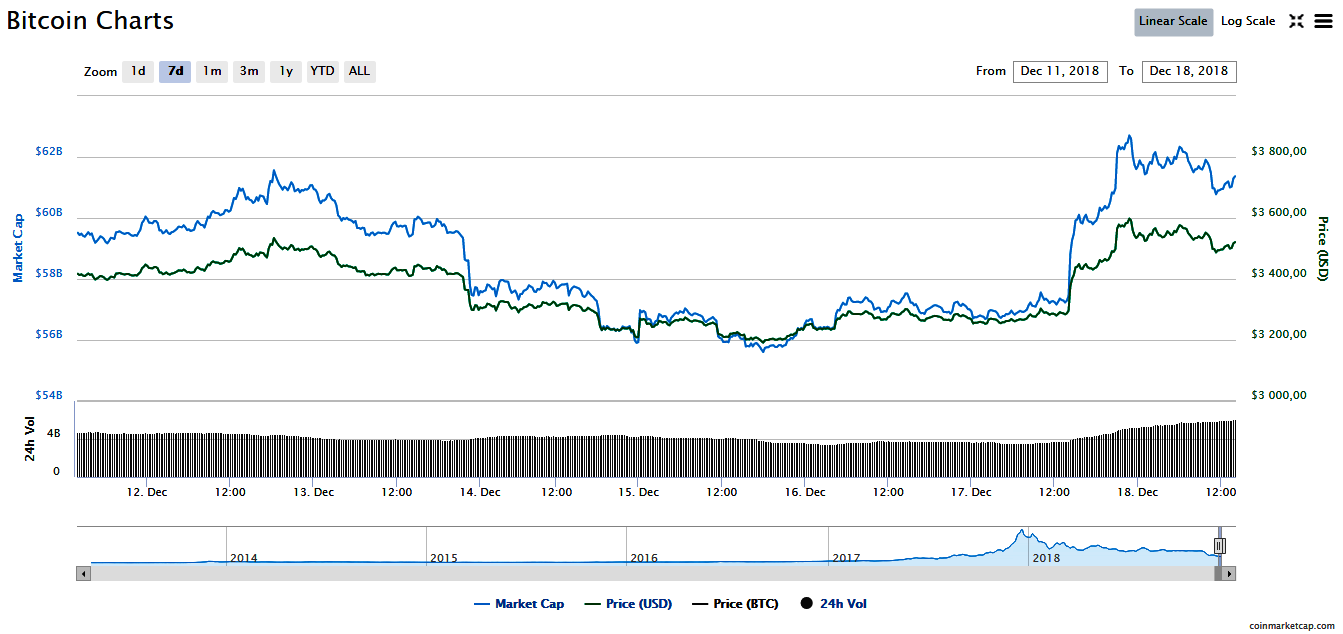Click the $62B axis label

pyautogui.click(x=50, y=152)
